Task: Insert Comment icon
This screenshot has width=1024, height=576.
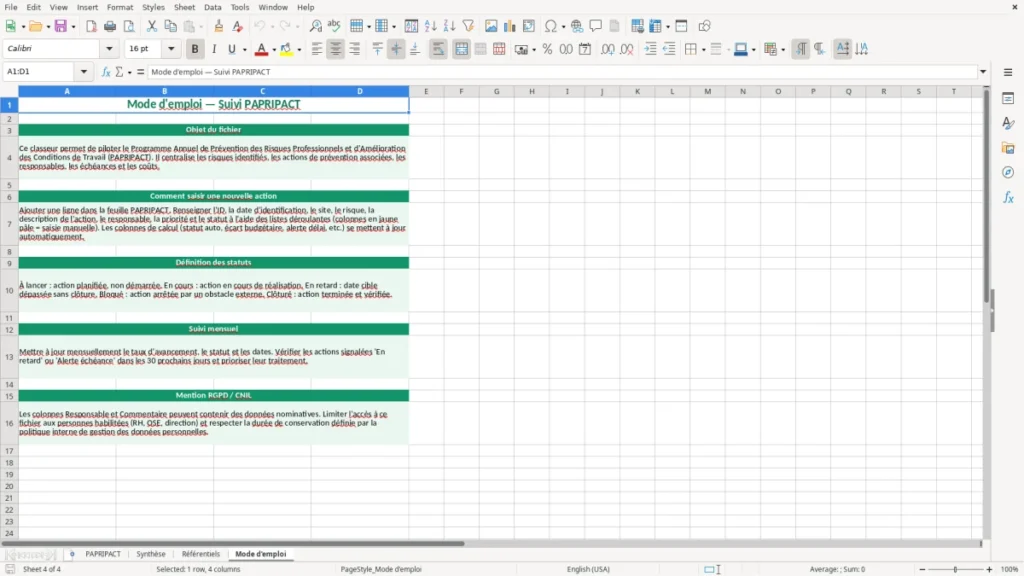Action: pyautogui.click(x=596, y=26)
